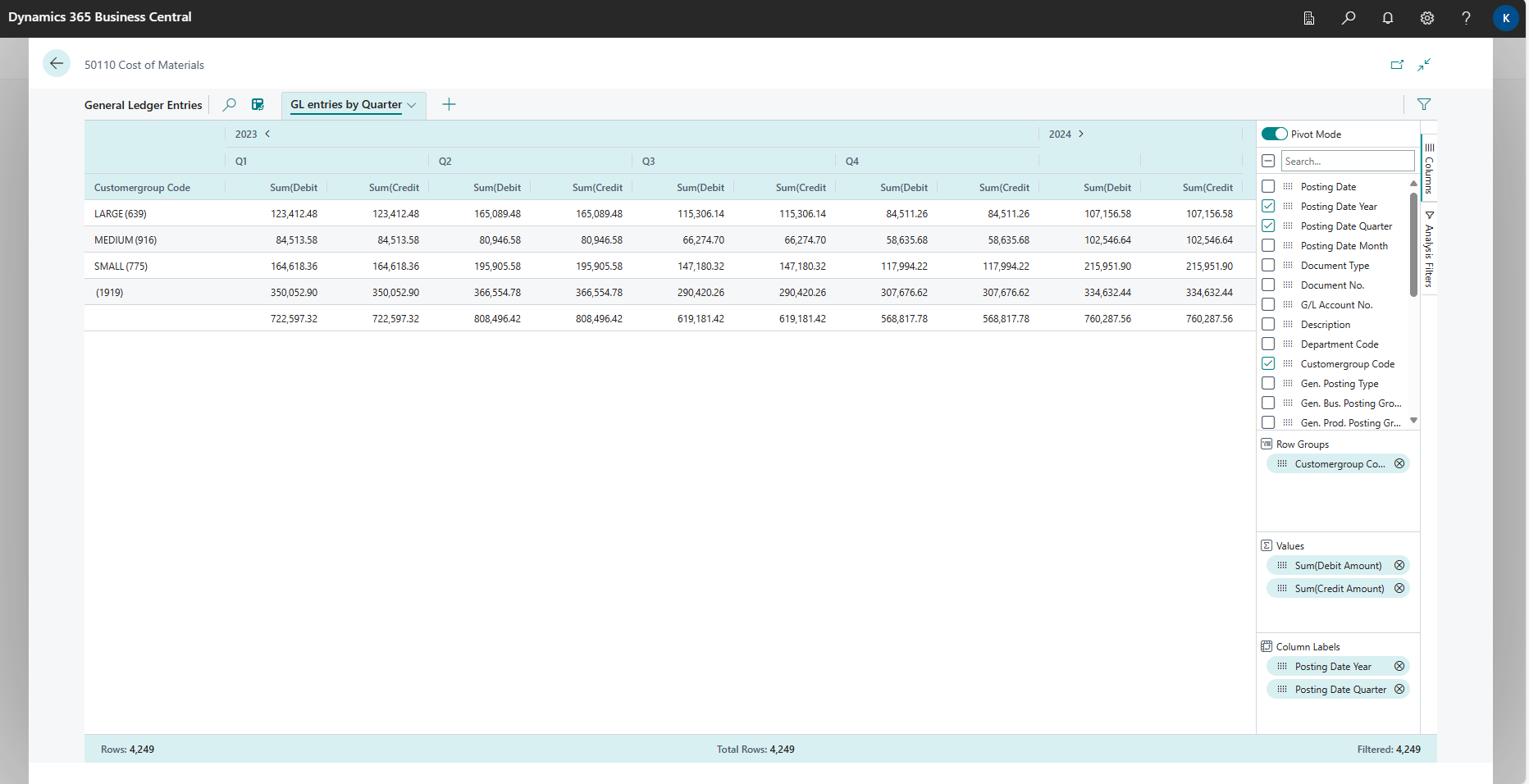1529x784 pixels.
Task: Open the Tell Me search magnifier in header
Action: pyautogui.click(x=1349, y=18)
